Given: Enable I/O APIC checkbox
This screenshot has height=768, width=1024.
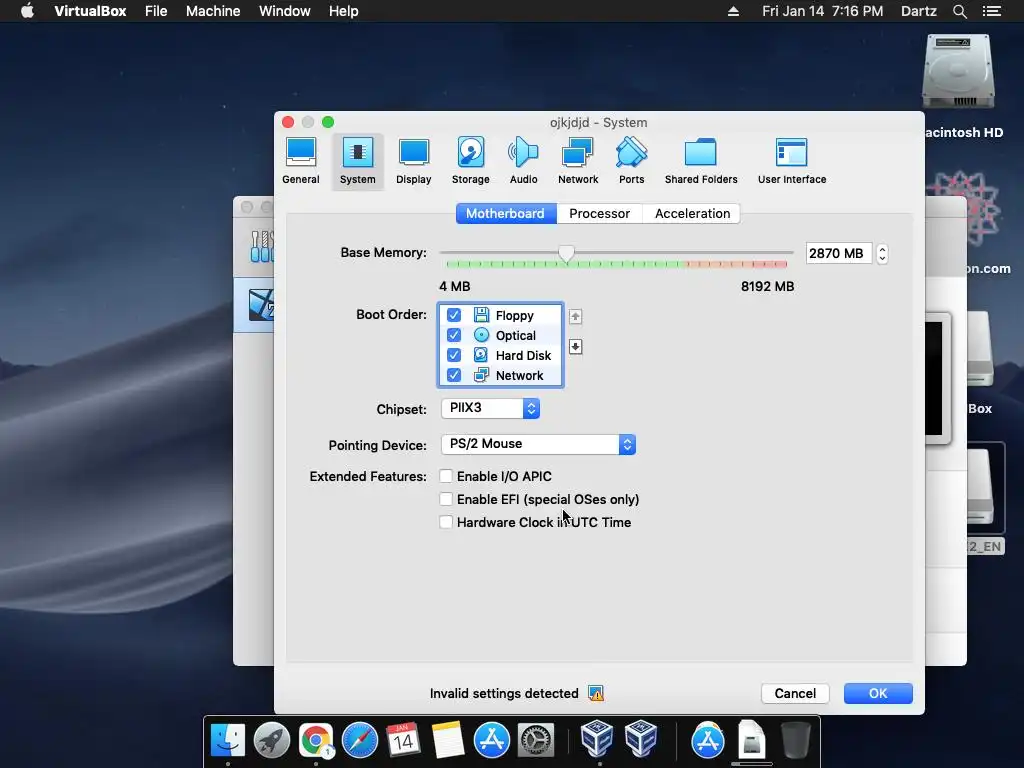Looking at the screenshot, I should pos(446,476).
